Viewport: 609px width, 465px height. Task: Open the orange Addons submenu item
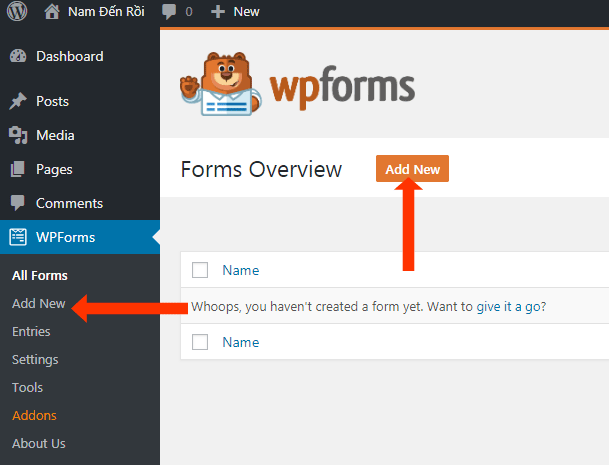(34, 415)
